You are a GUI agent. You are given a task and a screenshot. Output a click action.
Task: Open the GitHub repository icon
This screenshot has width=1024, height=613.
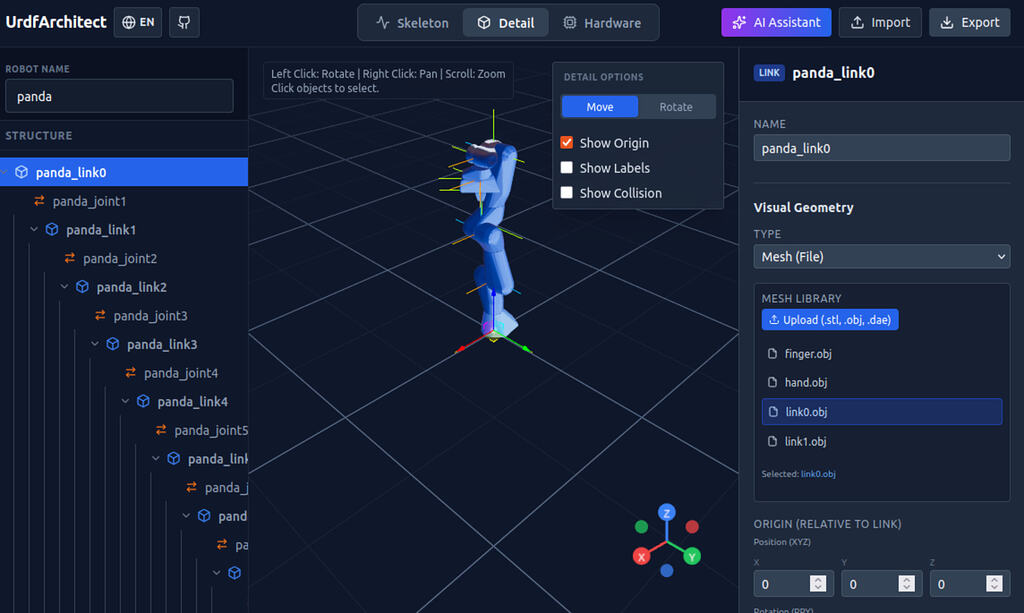tap(184, 22)
